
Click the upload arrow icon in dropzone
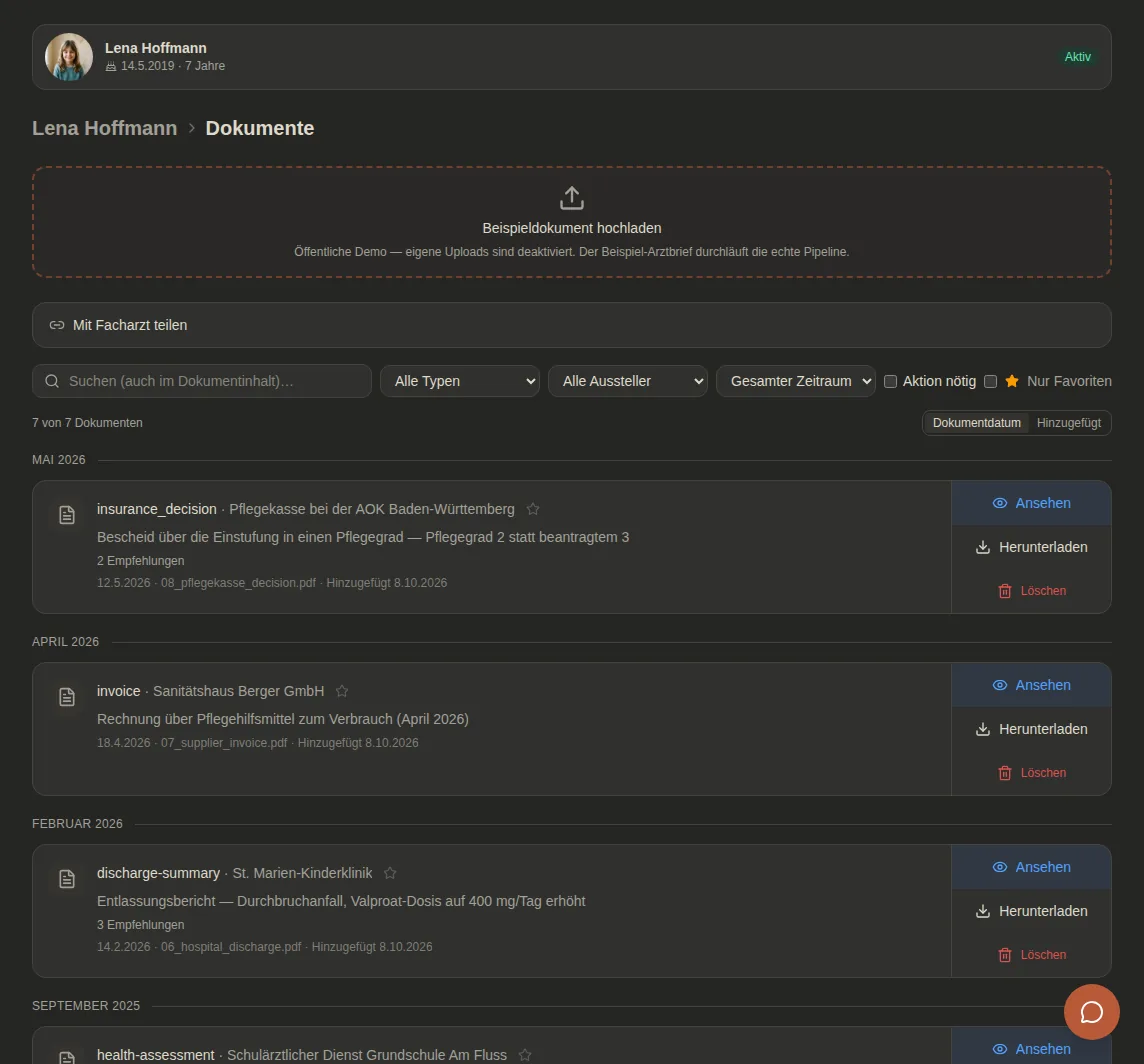click(x=571, y=198)
